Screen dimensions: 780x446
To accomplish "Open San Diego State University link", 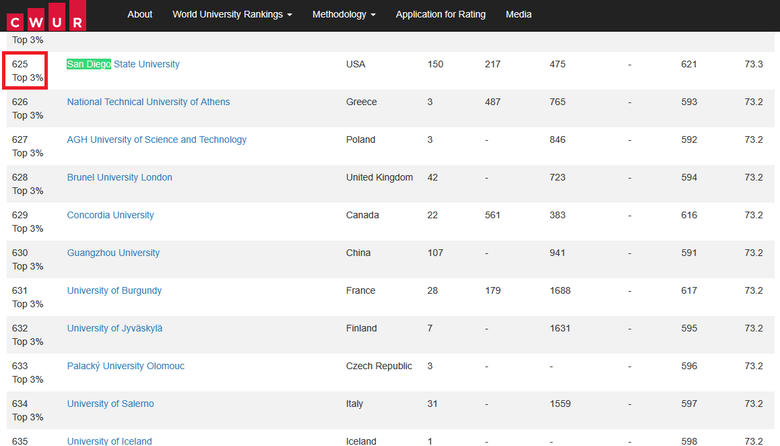I will [x=123, y=64].
